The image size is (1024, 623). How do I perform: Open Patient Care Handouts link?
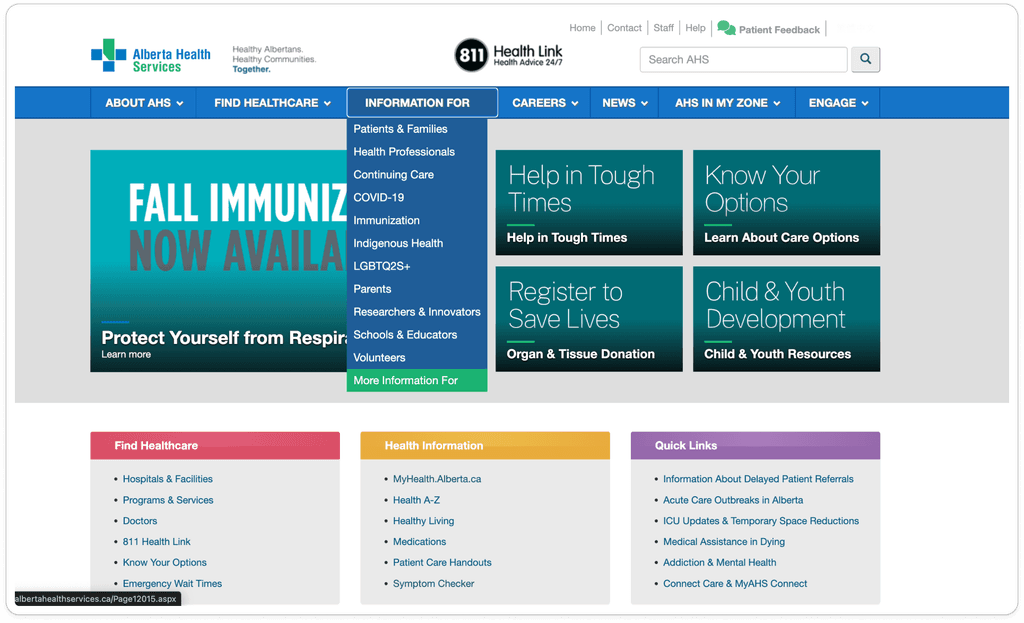442,563
